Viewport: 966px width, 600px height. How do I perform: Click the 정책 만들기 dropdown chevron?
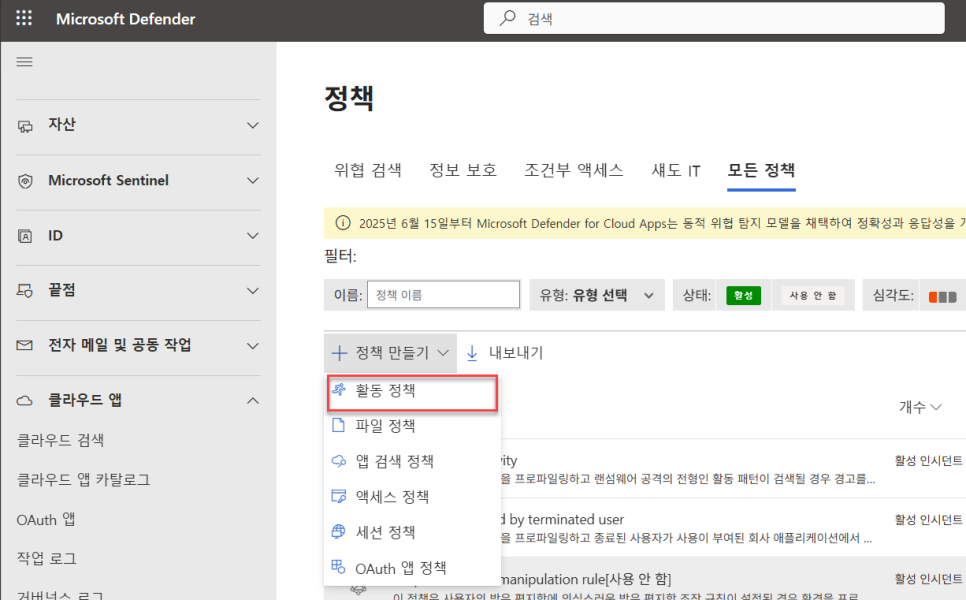(443, 353)
